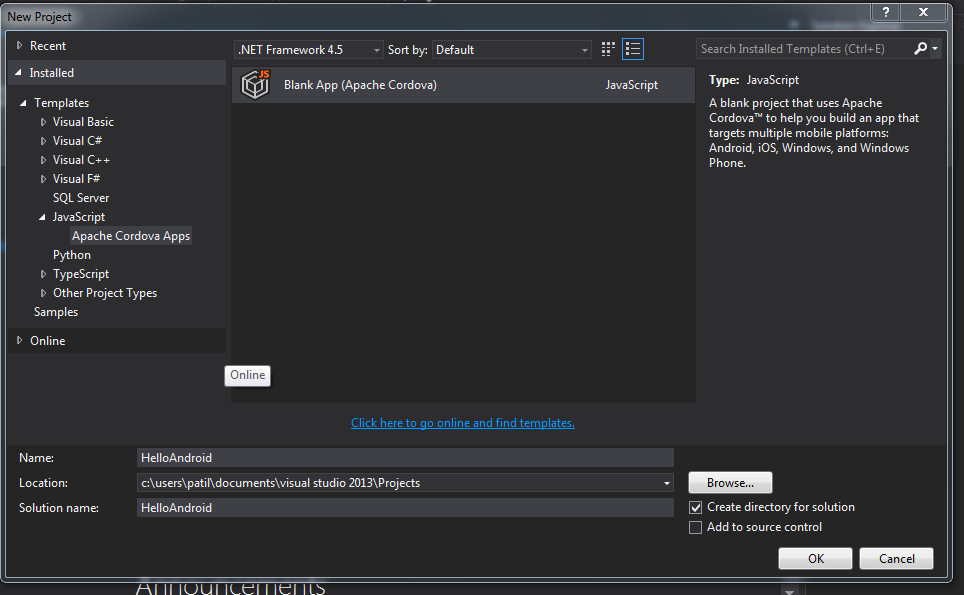The image size is (964, 595).
Task: Expand Other Project Types node arrow
Action: coord(43,293)
